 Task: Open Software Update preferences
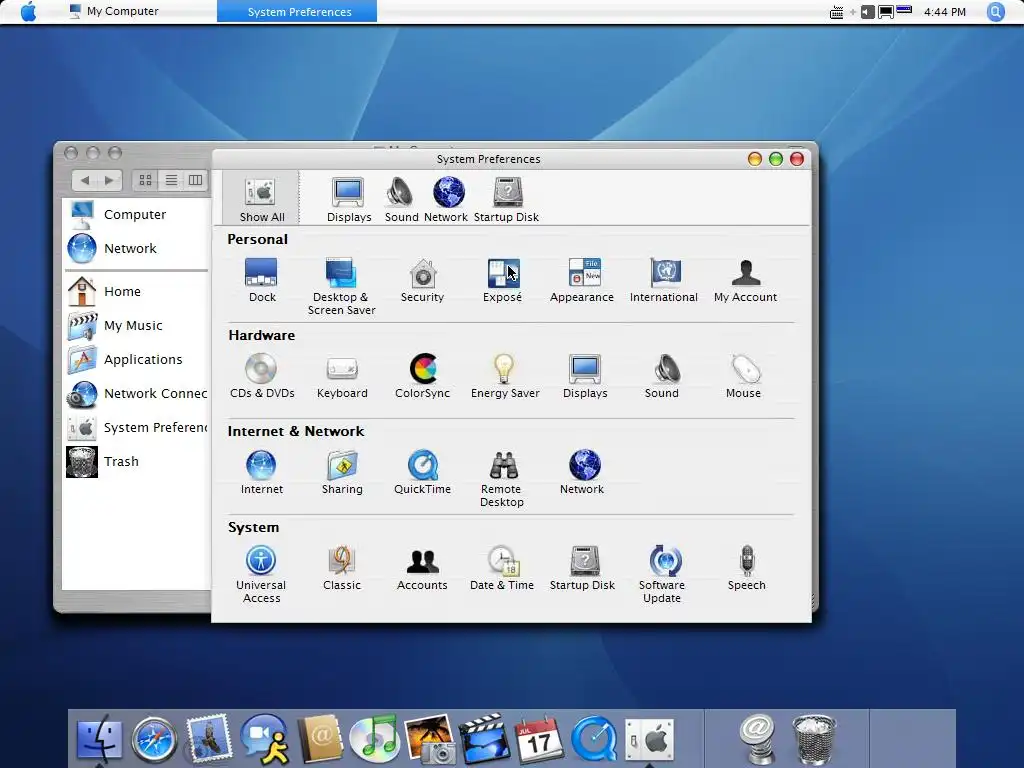click(662, 575)
